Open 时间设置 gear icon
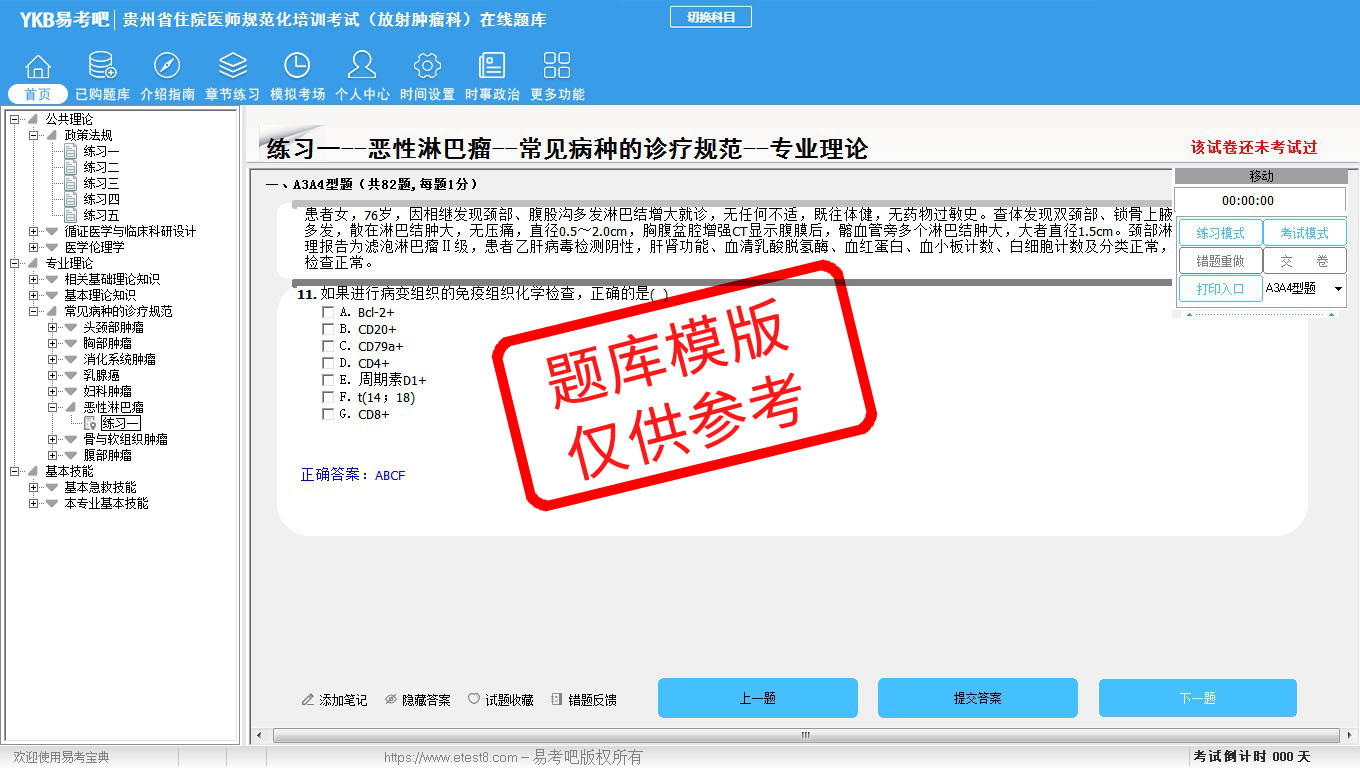Screen dimensions: 1360x768 click(x=427, y=67)
